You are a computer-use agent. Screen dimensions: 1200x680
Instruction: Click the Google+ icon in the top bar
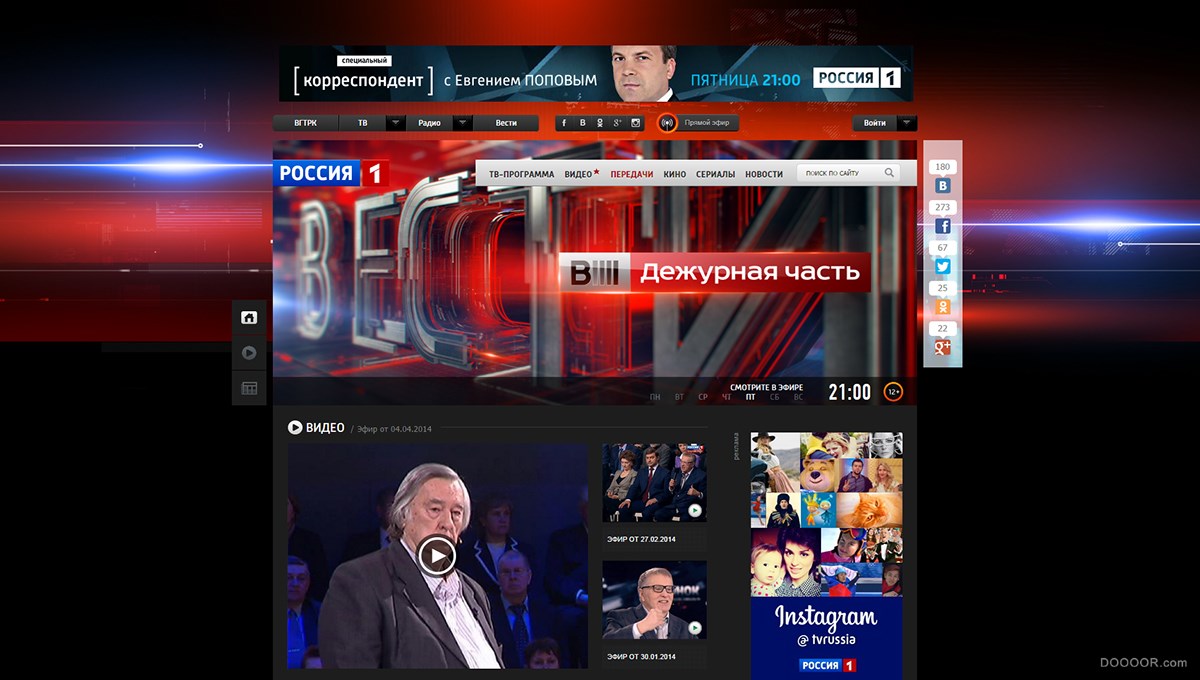pos(617,123)
